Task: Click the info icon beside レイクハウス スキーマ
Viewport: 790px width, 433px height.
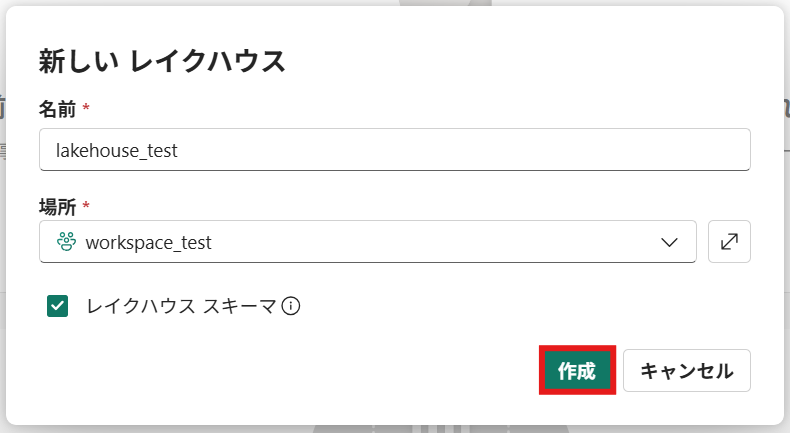Action: click(291, 306)
